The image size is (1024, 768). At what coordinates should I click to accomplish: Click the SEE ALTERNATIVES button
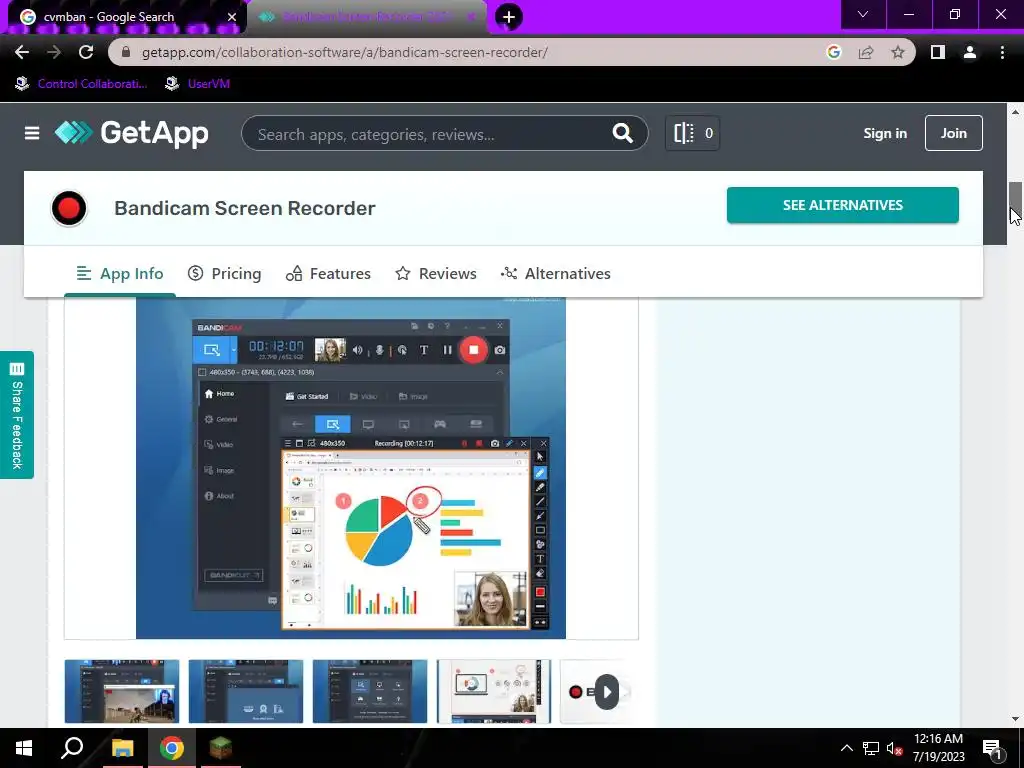click(842, 205)
